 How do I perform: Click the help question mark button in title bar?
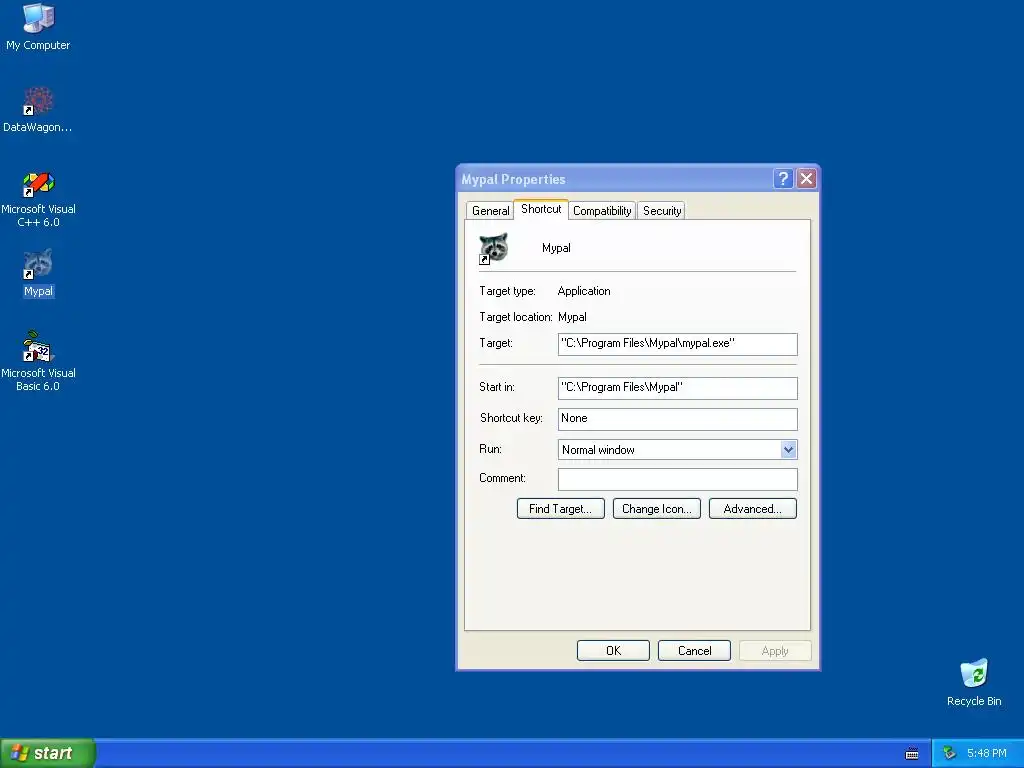pyautogui.click(x=783, y=178)
